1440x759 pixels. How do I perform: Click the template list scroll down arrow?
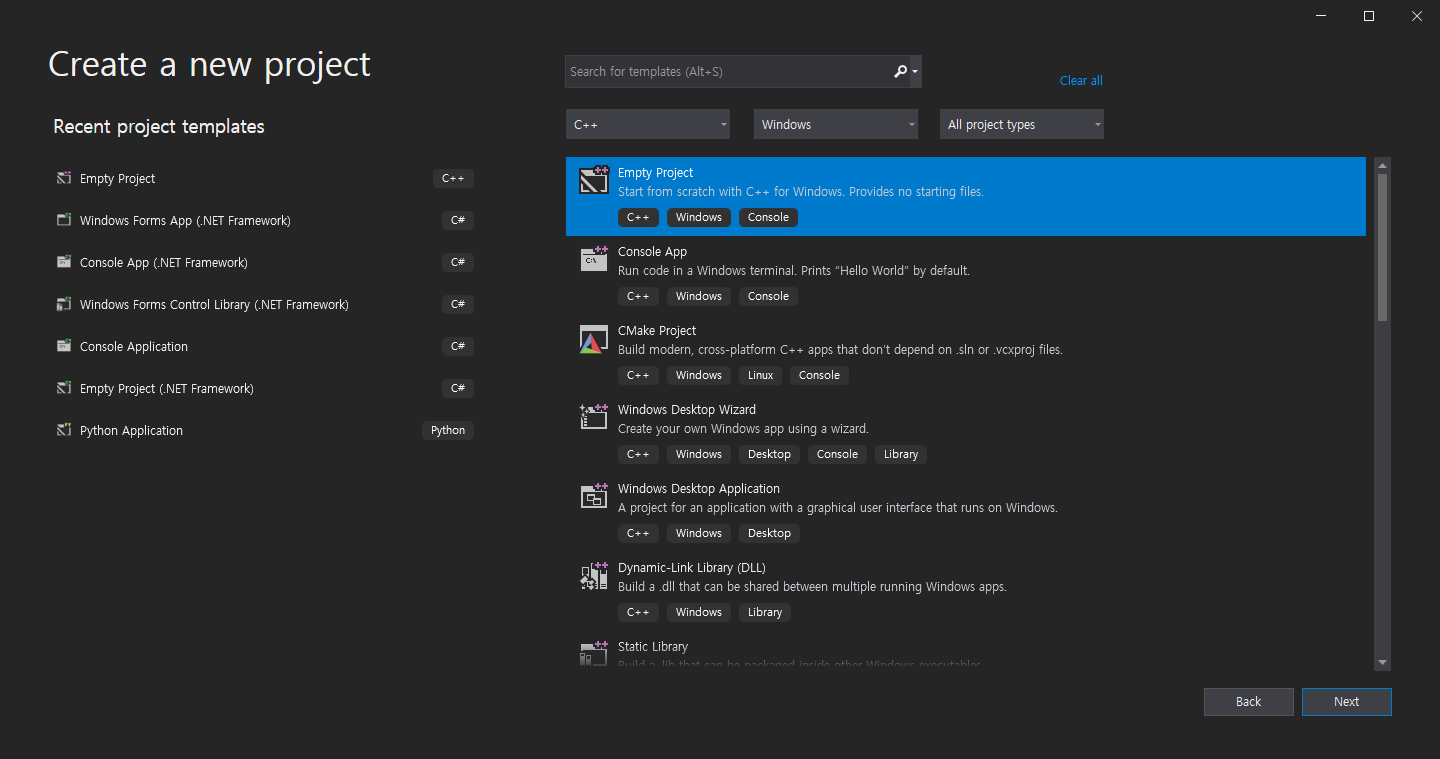(1382, 662)
